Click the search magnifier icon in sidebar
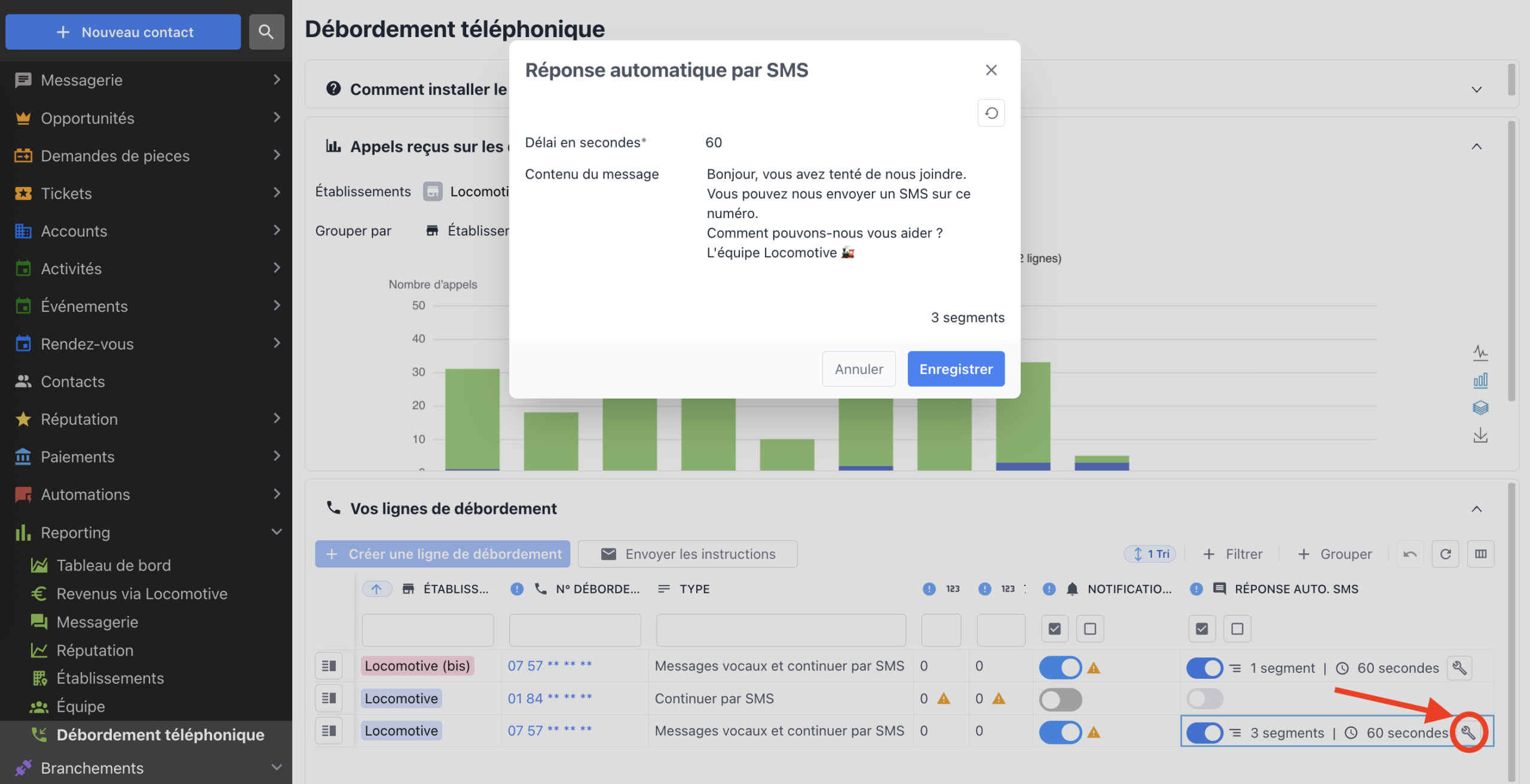 [266, 32]
